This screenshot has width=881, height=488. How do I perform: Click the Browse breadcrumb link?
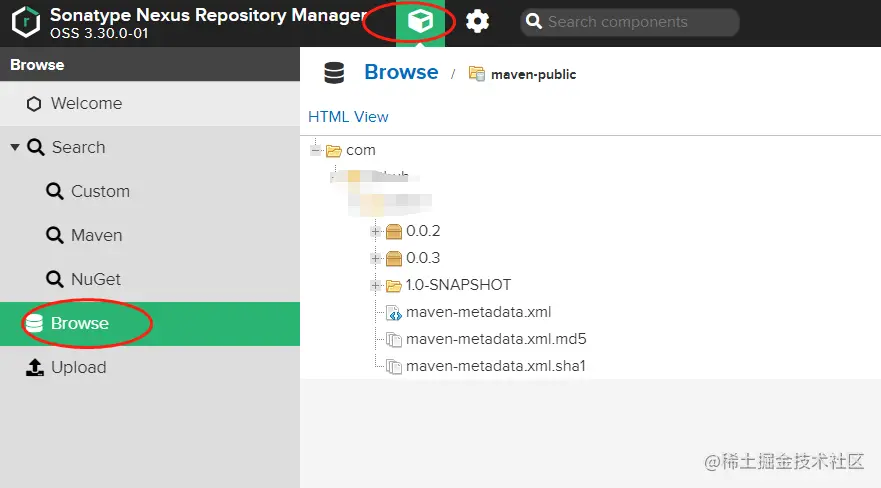pyautogui.click(x=401, y=72)
